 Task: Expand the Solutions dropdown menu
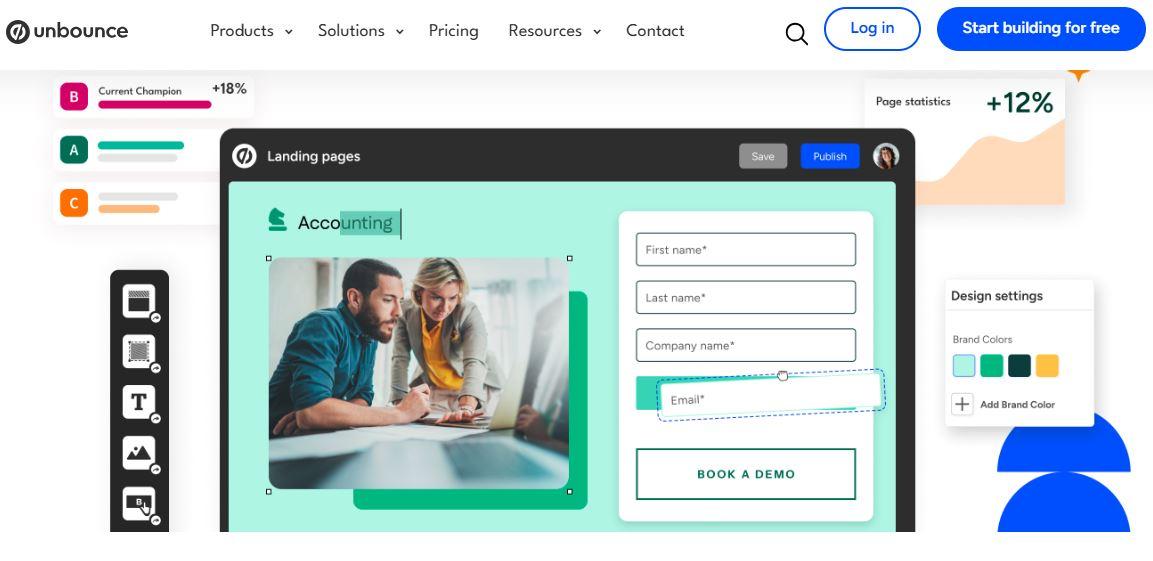coord(360,31)
